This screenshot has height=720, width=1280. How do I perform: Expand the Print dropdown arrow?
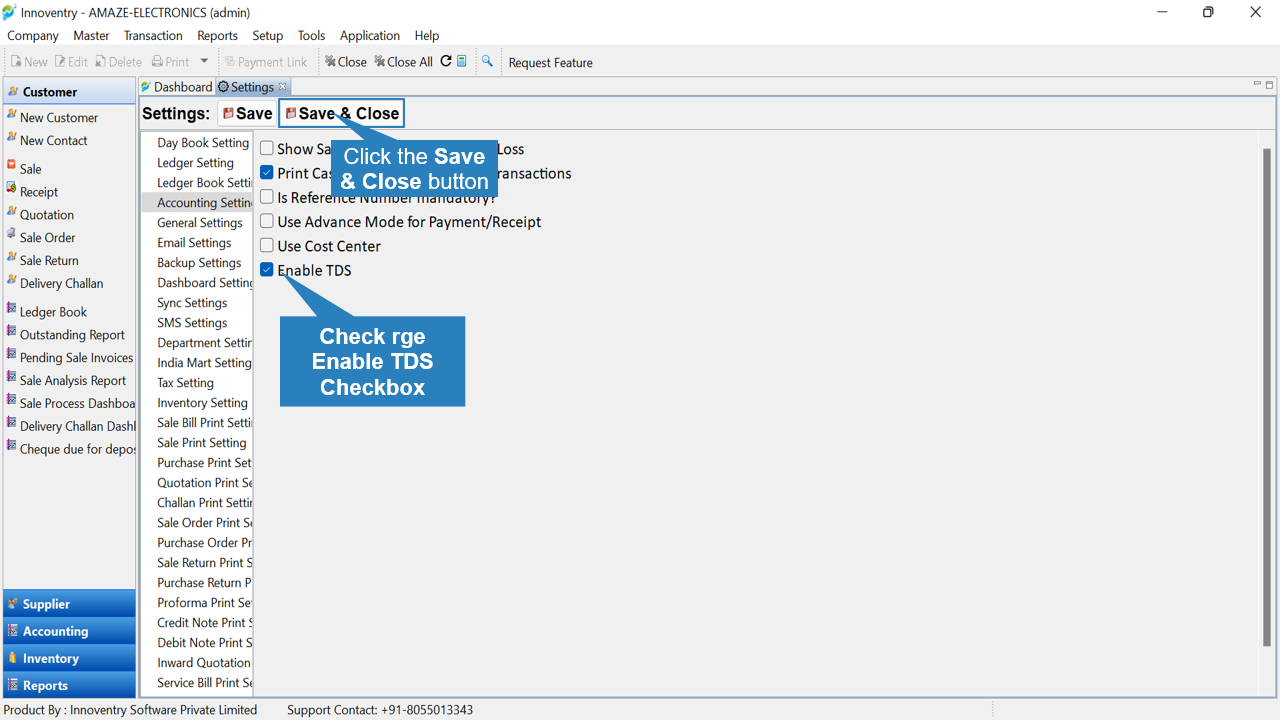pyautogui.click(x=204, y=62)
